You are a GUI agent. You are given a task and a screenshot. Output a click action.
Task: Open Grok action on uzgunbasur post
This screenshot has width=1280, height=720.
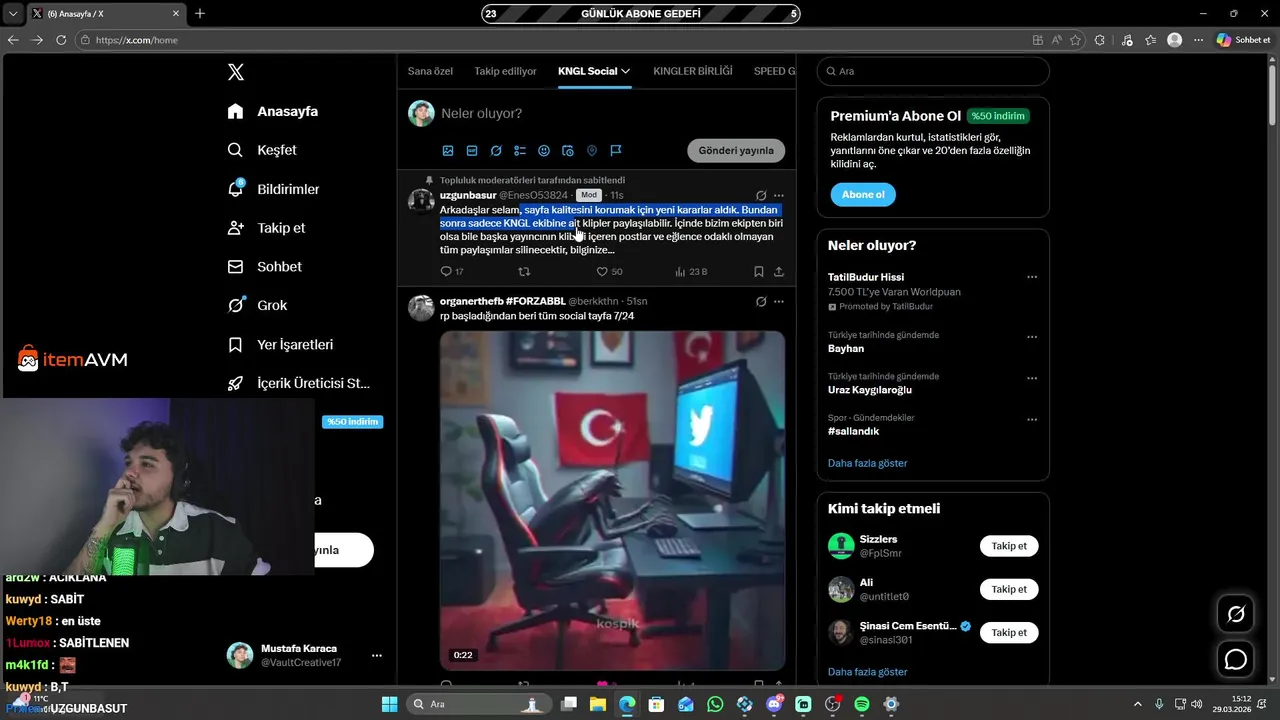click(761, 195)
